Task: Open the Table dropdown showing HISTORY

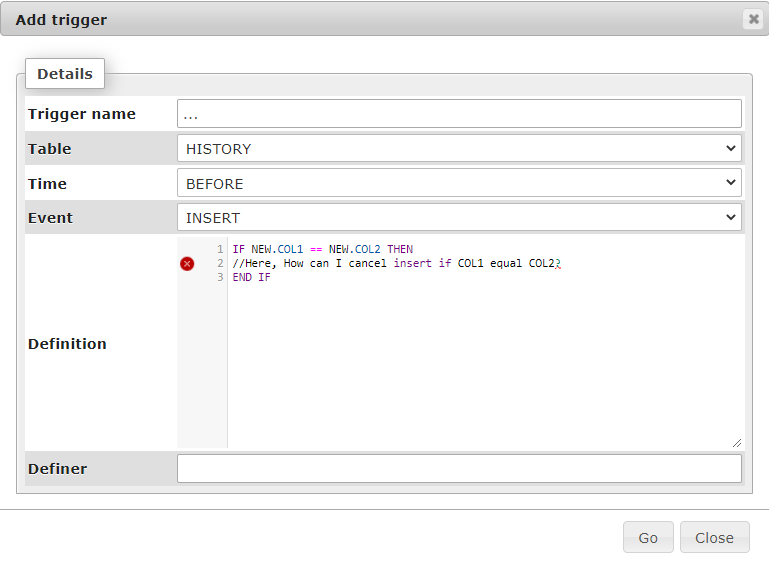Action: [x=459, y=149]
